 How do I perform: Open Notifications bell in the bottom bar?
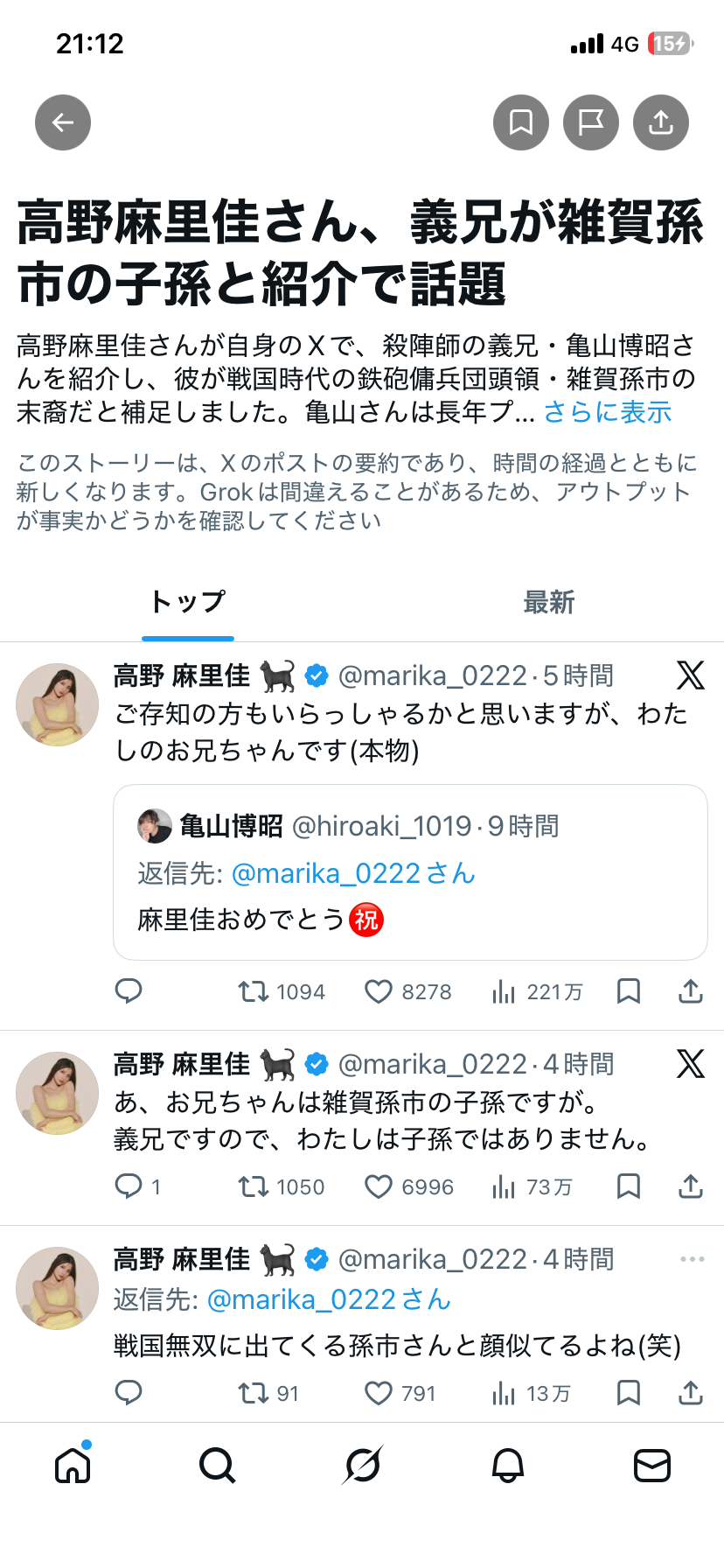[507, 1465]
